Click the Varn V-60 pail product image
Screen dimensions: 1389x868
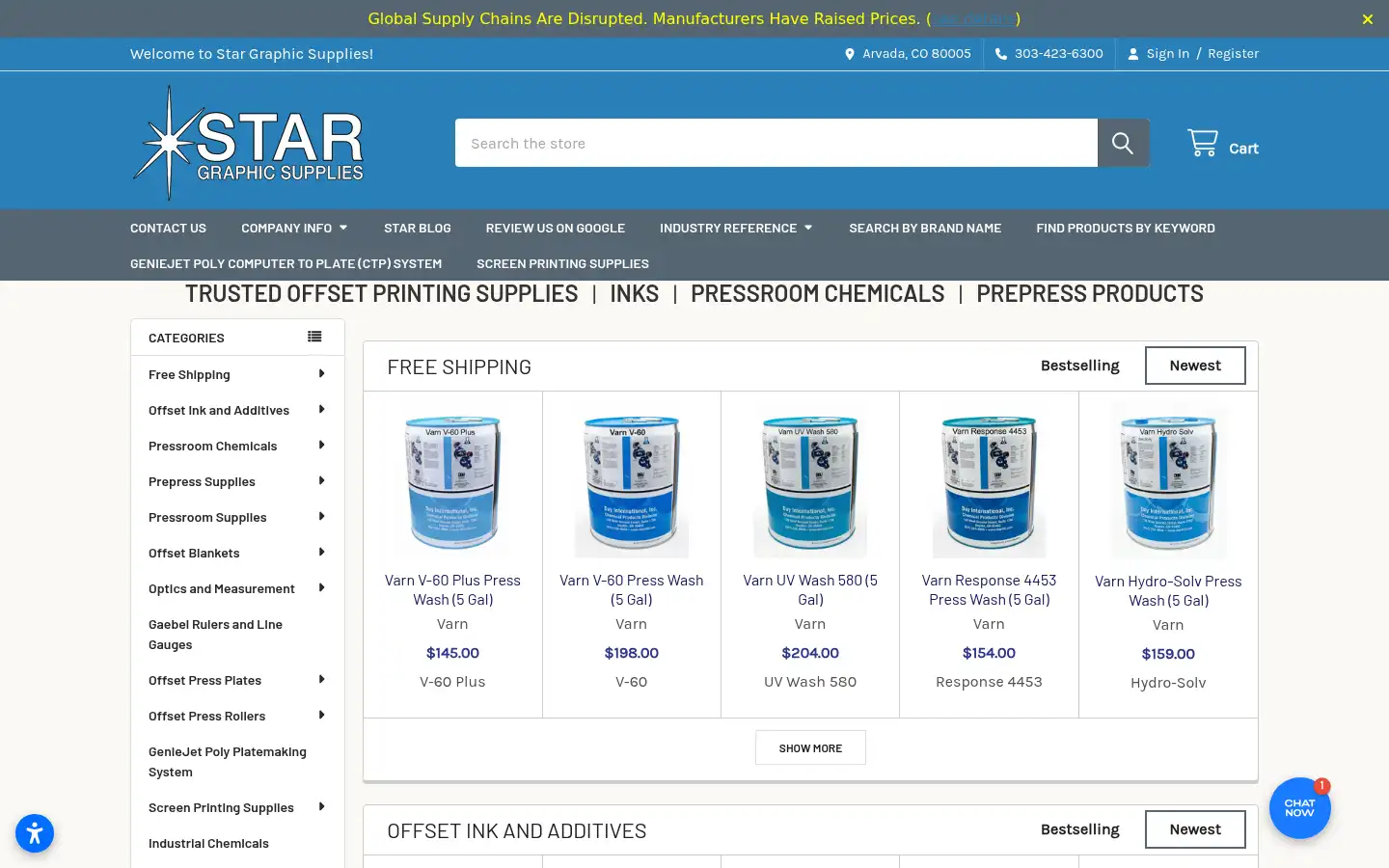[632, 482]
